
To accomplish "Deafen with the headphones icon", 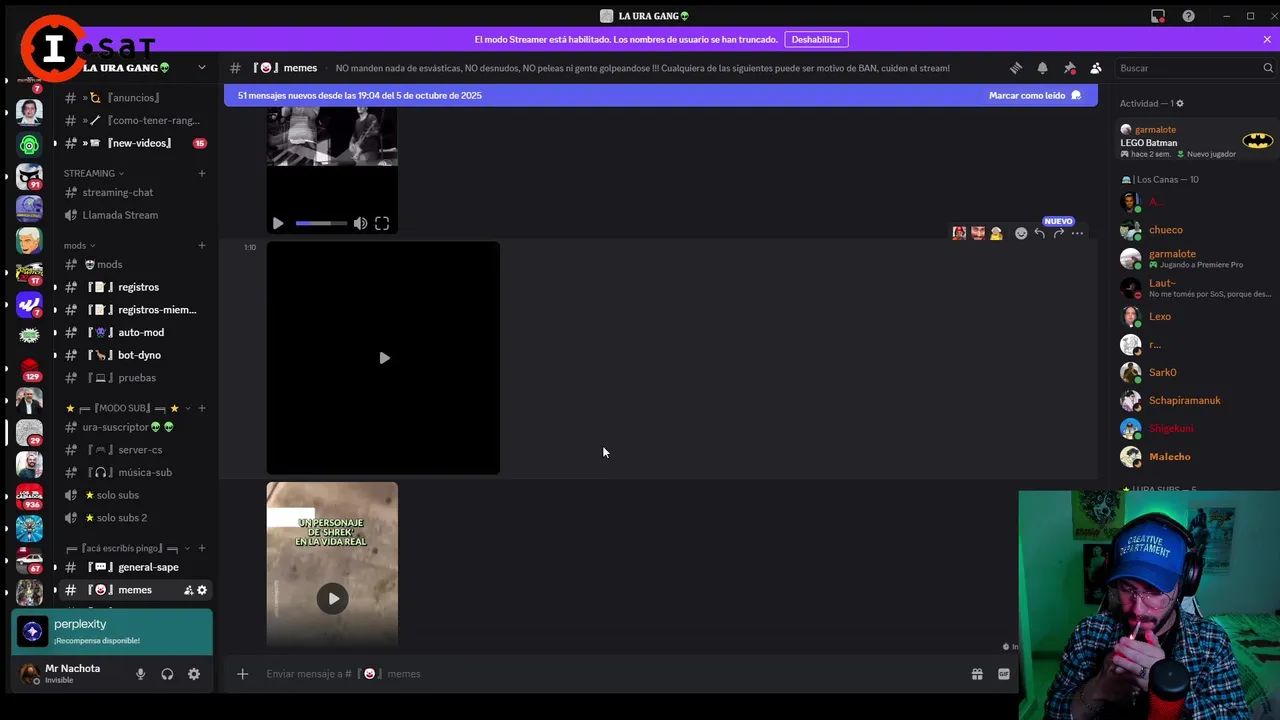I will pos(167,674).
